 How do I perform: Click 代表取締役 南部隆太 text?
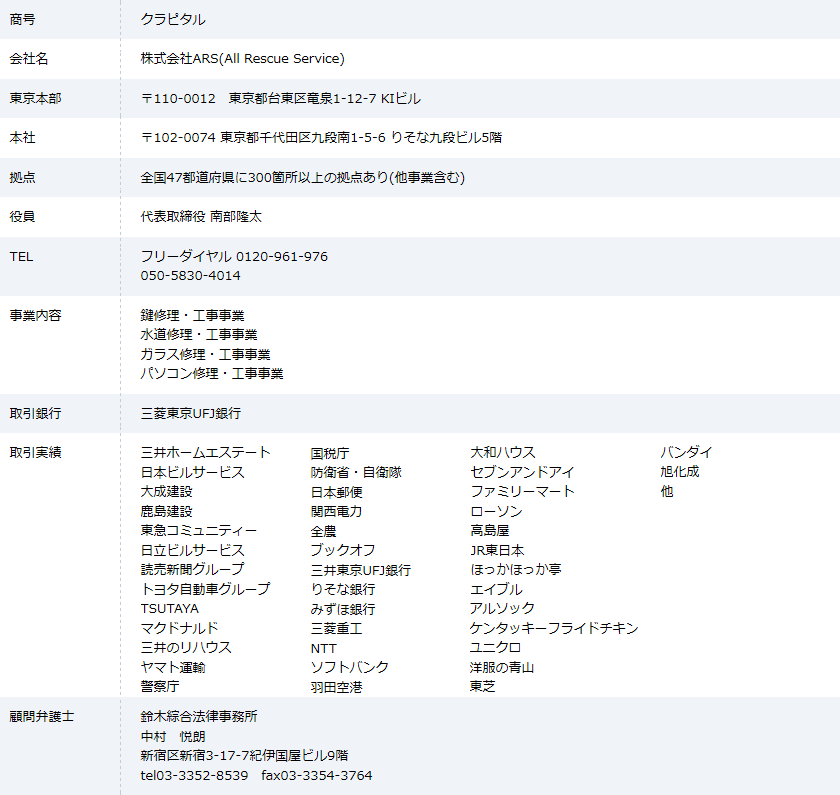point(201,216)
